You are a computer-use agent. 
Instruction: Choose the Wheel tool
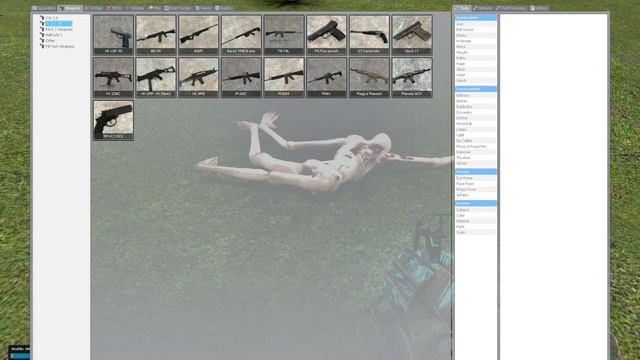coord(476,163)
